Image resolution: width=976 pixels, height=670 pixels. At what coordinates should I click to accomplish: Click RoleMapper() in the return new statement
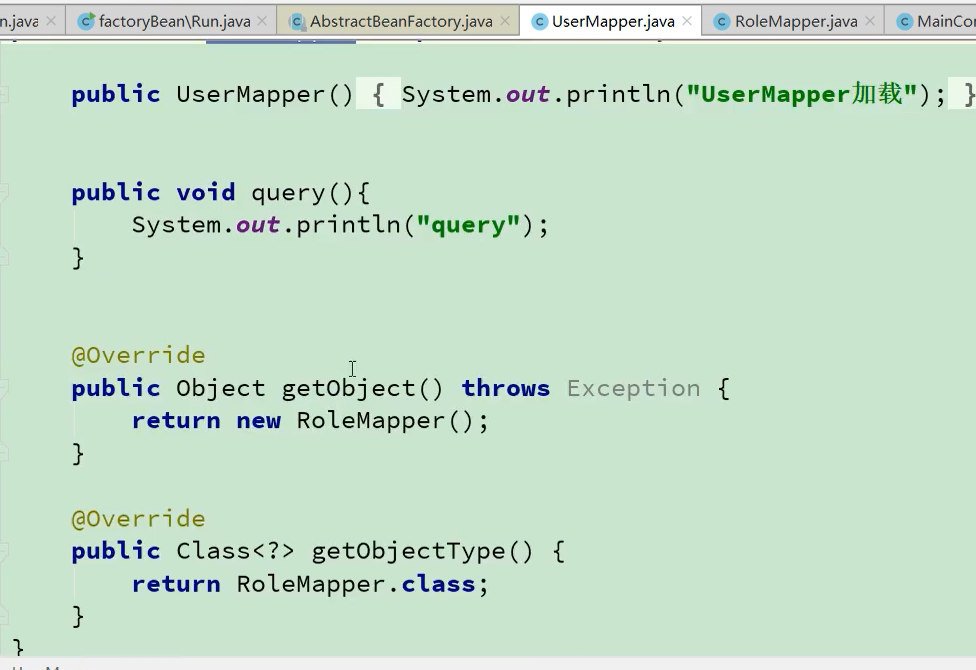pos(385,421)
